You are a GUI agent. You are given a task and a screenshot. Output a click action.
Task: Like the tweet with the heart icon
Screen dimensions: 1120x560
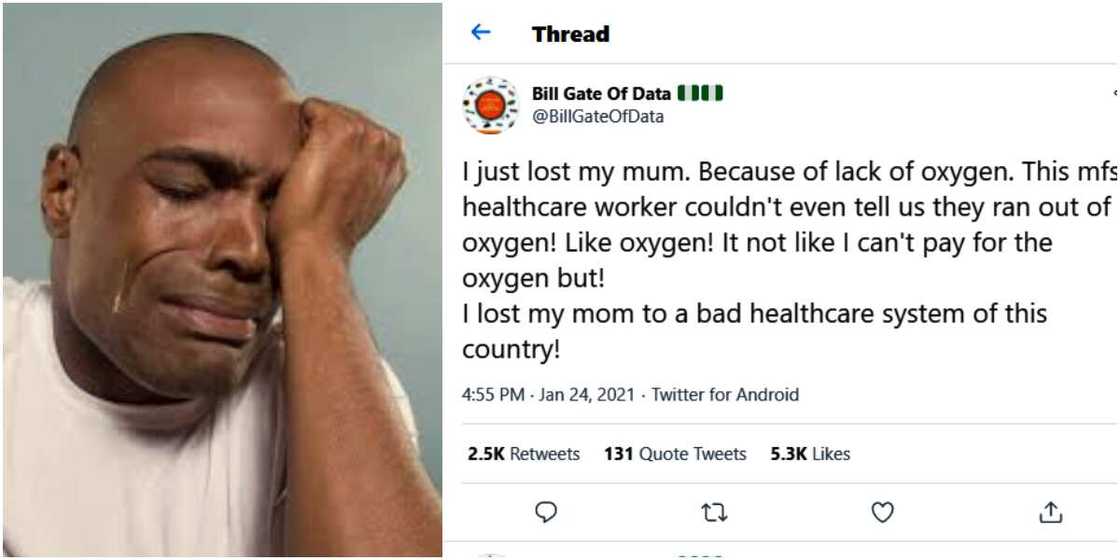pyautogui.click(x=882, y=512)
